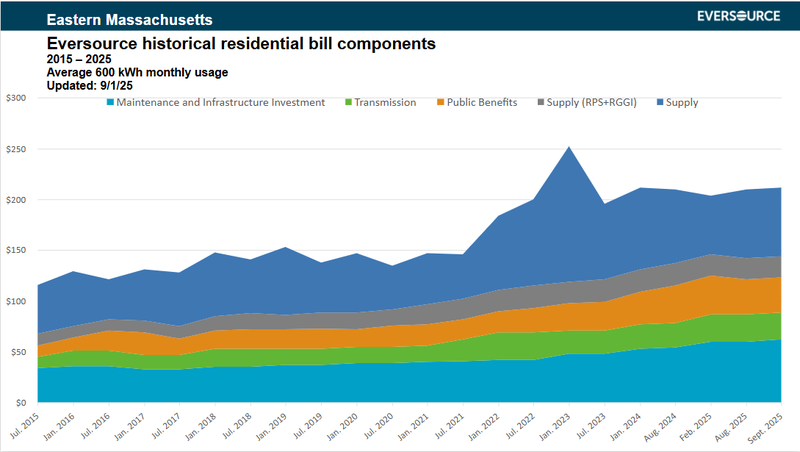Click the chart title about historical residential bill components

[x=241, y=44]
